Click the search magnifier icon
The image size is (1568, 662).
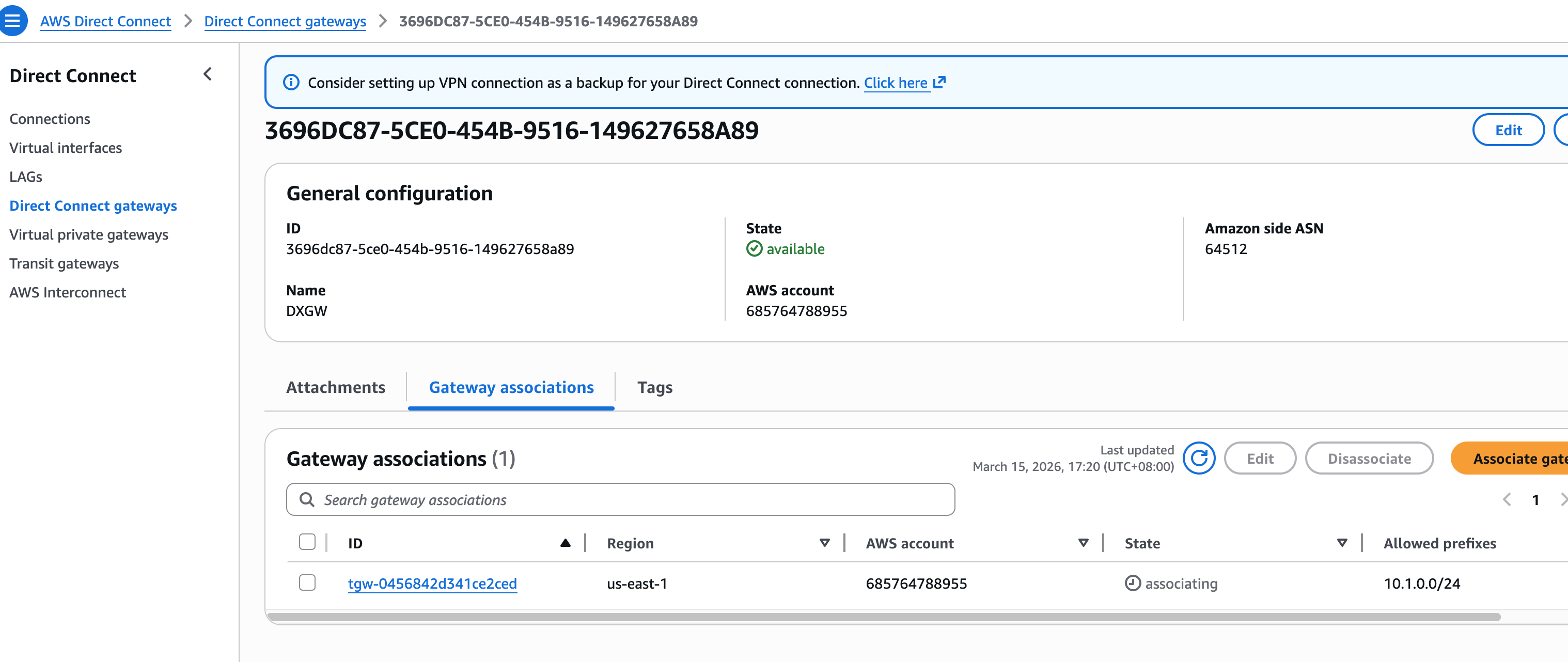click(x=307, y=499)
